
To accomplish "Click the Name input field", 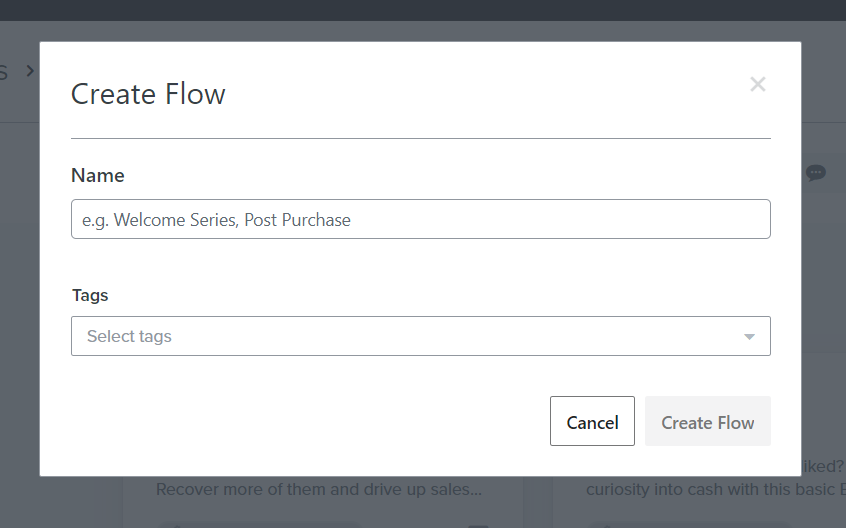I will (x=420, y=219).
